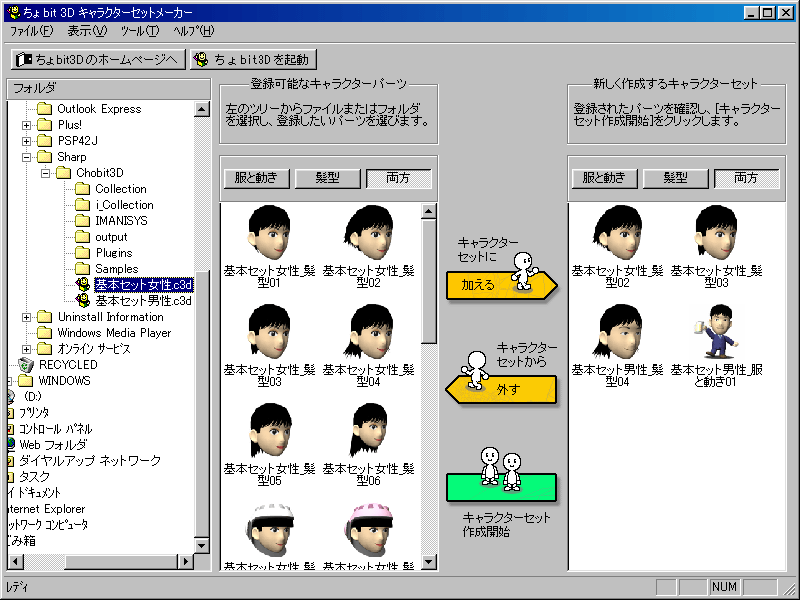The width and height of the screenshot is (800, 600).
Task: Click folder tree scroll left arrow
Action: tap(16, 562)
